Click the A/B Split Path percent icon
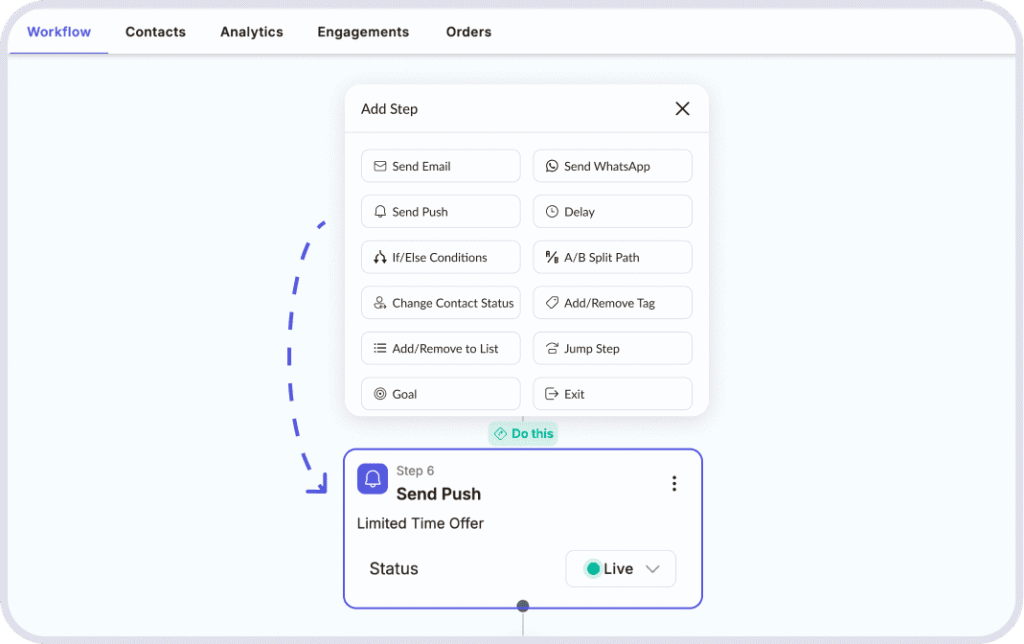1024x644 pixels. tap(552, 257)
